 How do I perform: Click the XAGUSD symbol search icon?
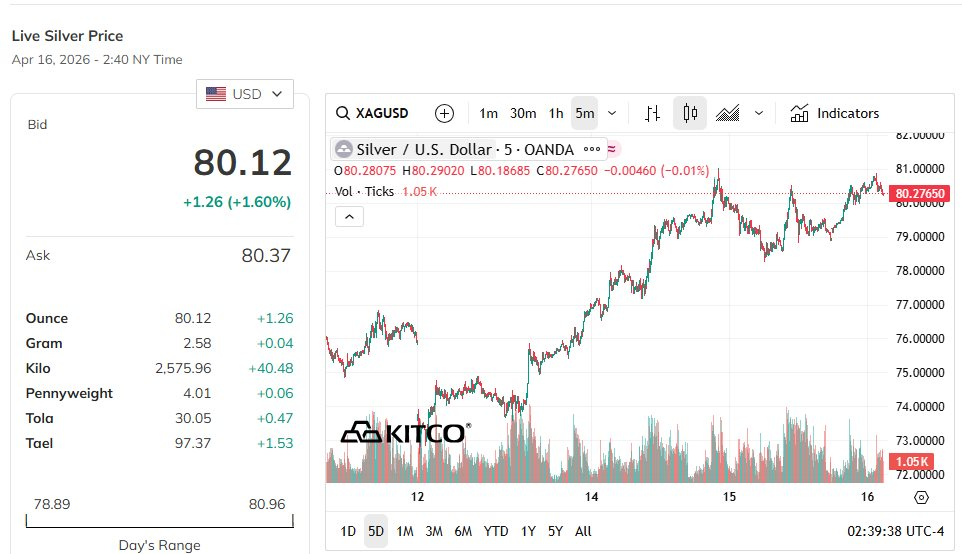(343, 113)
